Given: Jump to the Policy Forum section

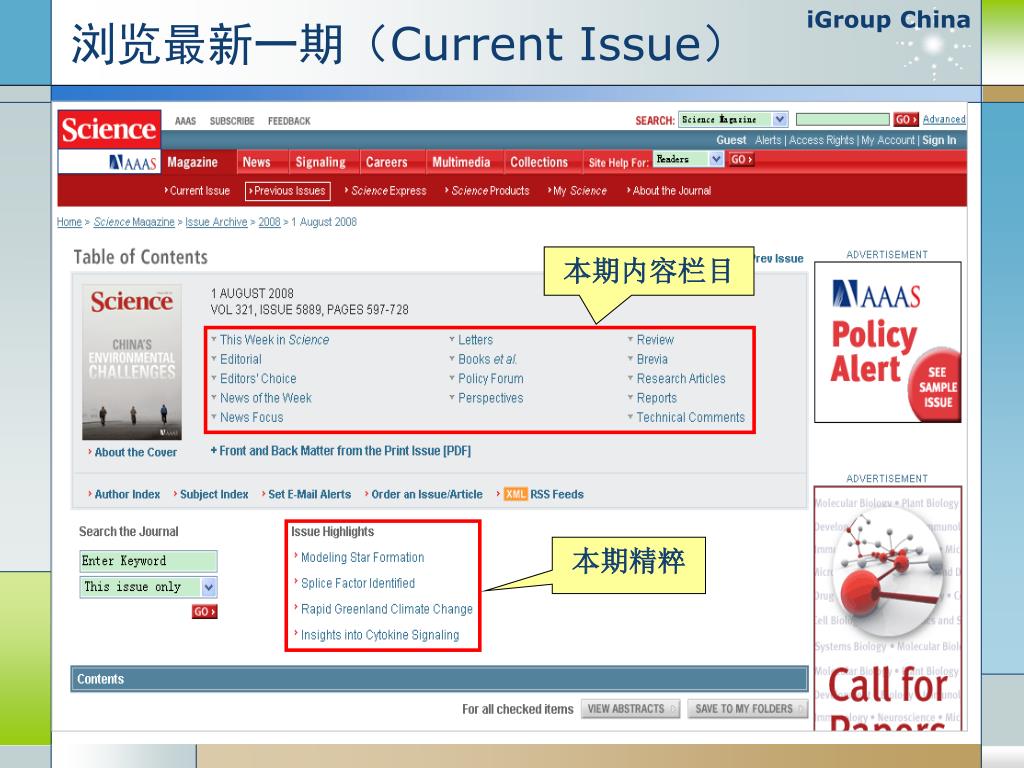Looking at the screenshot, I should click(x=490, y=379).
